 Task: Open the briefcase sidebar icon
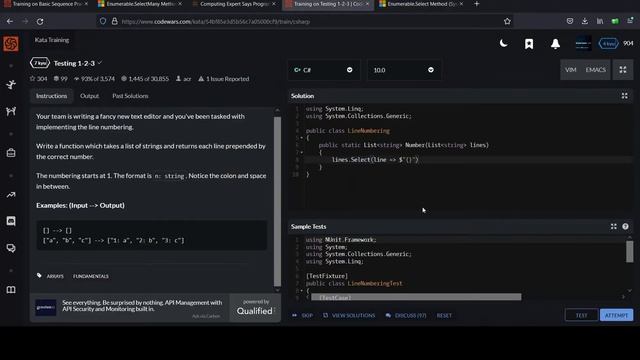[x=11, y=153]
